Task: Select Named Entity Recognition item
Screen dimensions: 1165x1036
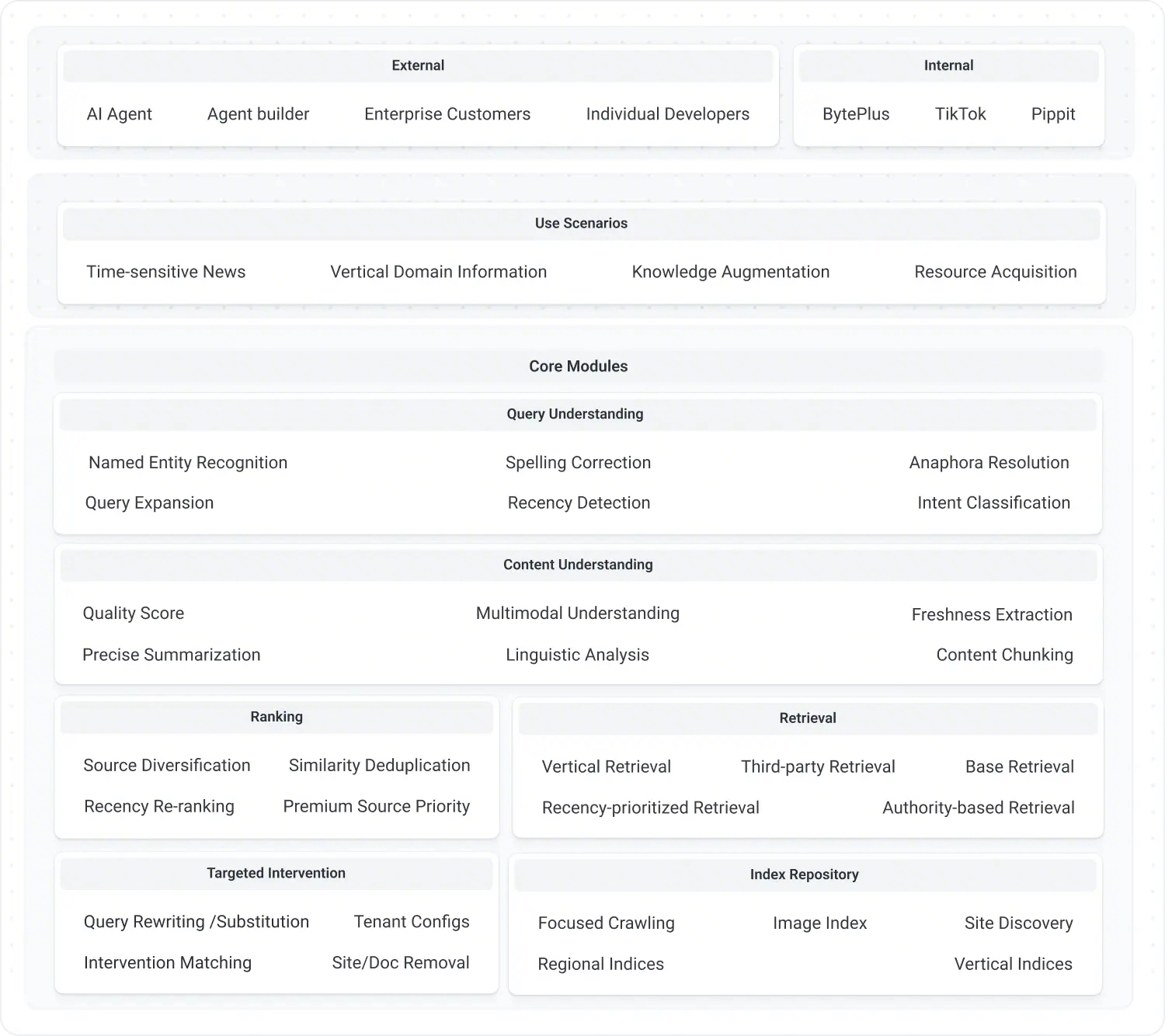Action: [x=188, y=463]
